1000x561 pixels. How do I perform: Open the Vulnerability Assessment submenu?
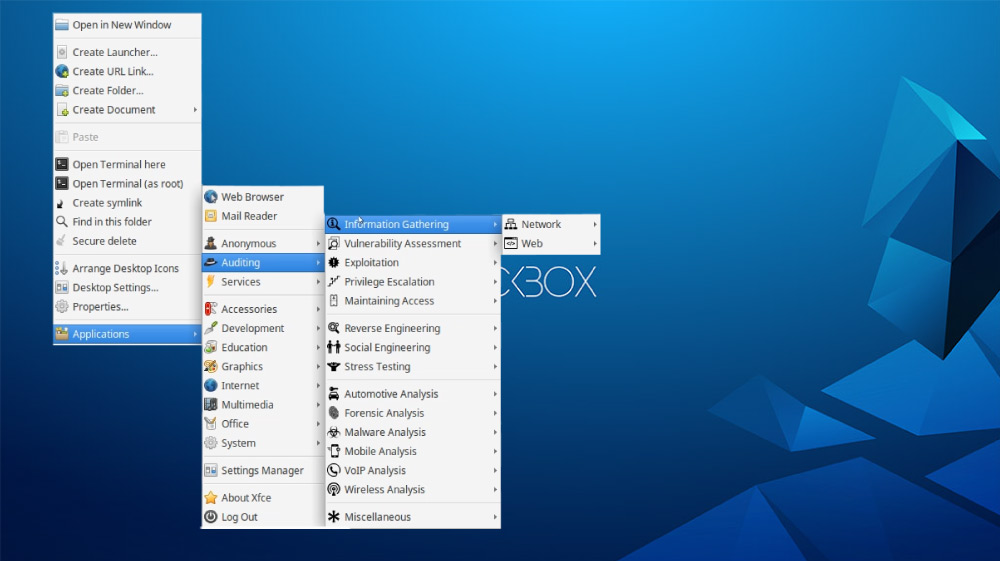tap(403, 244)
